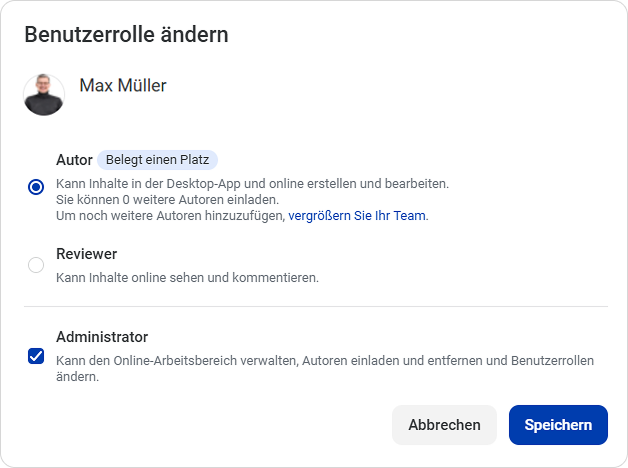Cancel the dialog with the Abbrechen button

click(x=444, y=425)
